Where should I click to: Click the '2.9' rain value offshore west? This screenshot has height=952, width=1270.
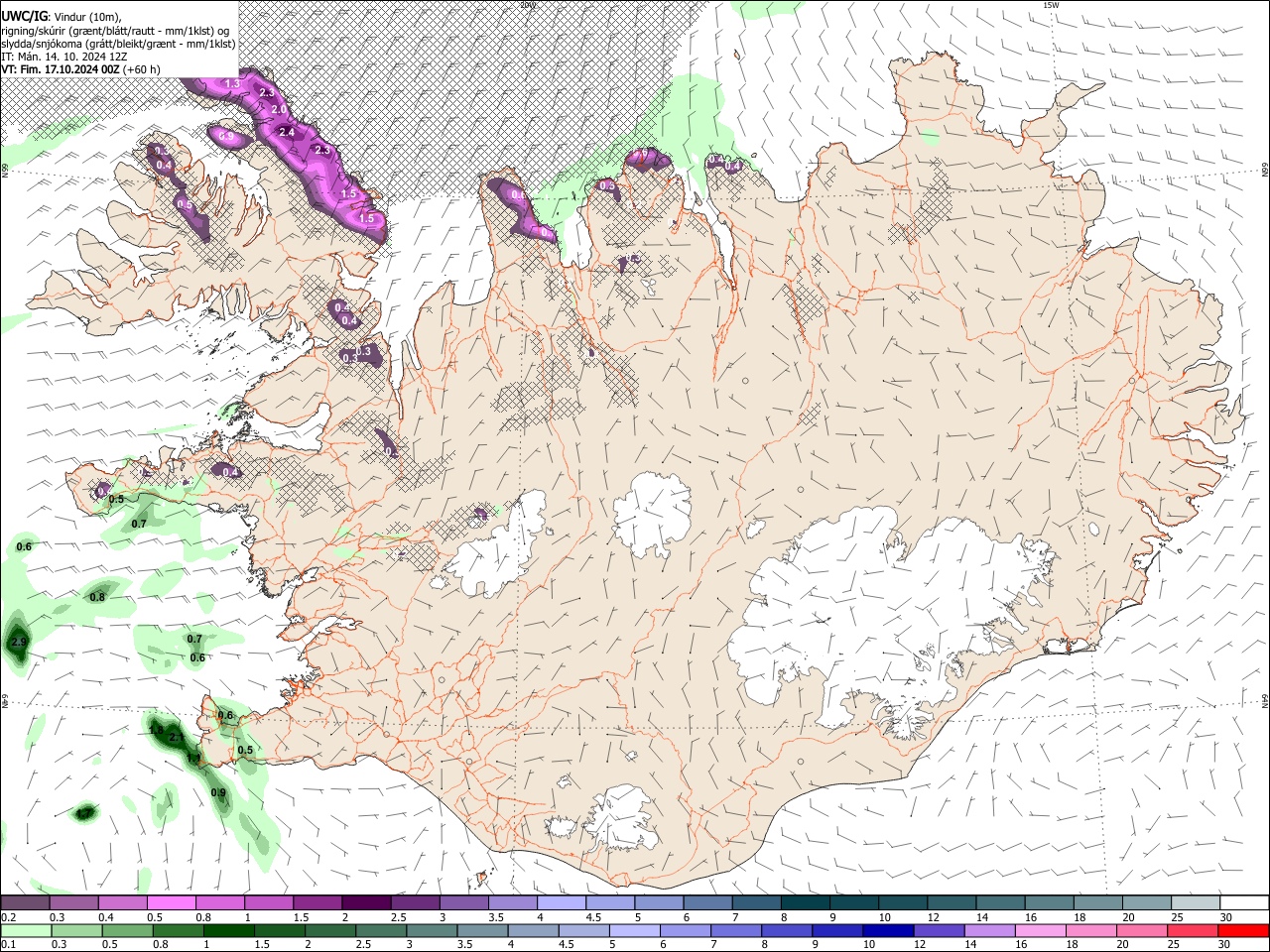tap(18, 644)
